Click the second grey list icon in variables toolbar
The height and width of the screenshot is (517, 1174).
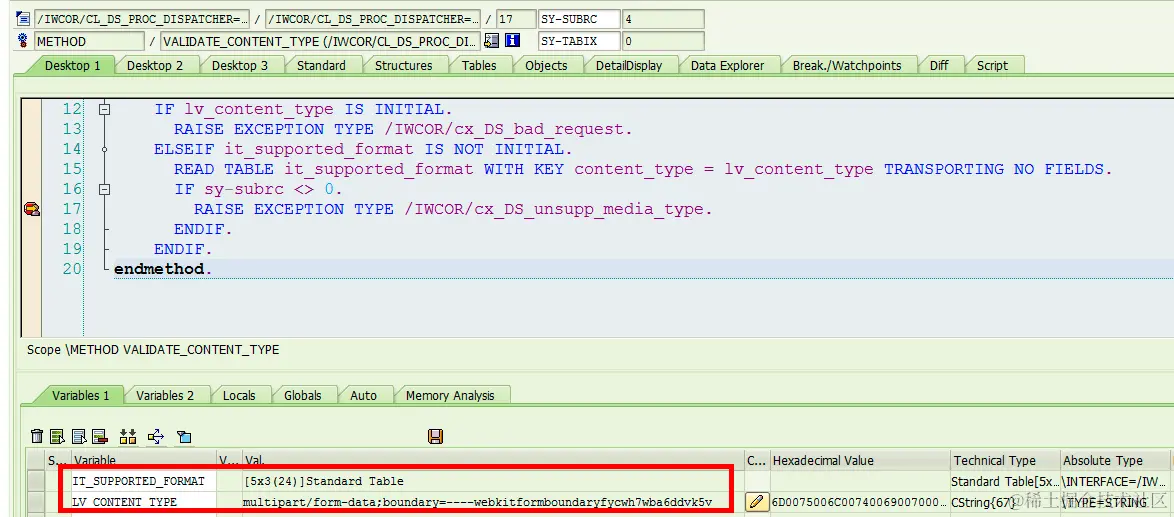[x=79, y=436]
